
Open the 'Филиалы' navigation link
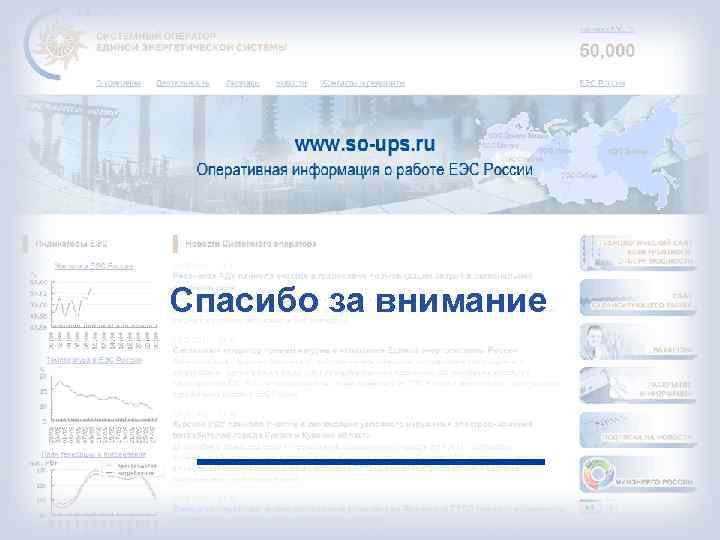[x=242, y=83]
